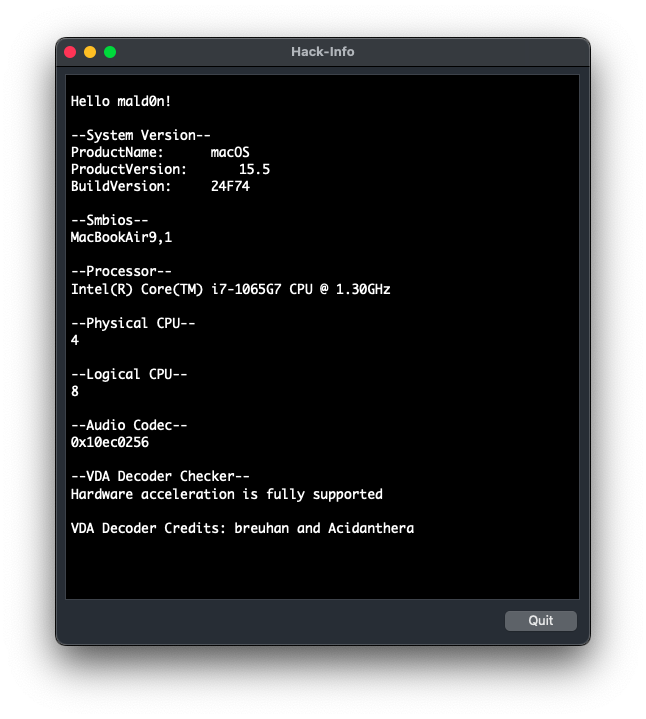646x719 pixels.
Task: Close the Hack-Info window with the red button
Action: click(x=70, y=52)
